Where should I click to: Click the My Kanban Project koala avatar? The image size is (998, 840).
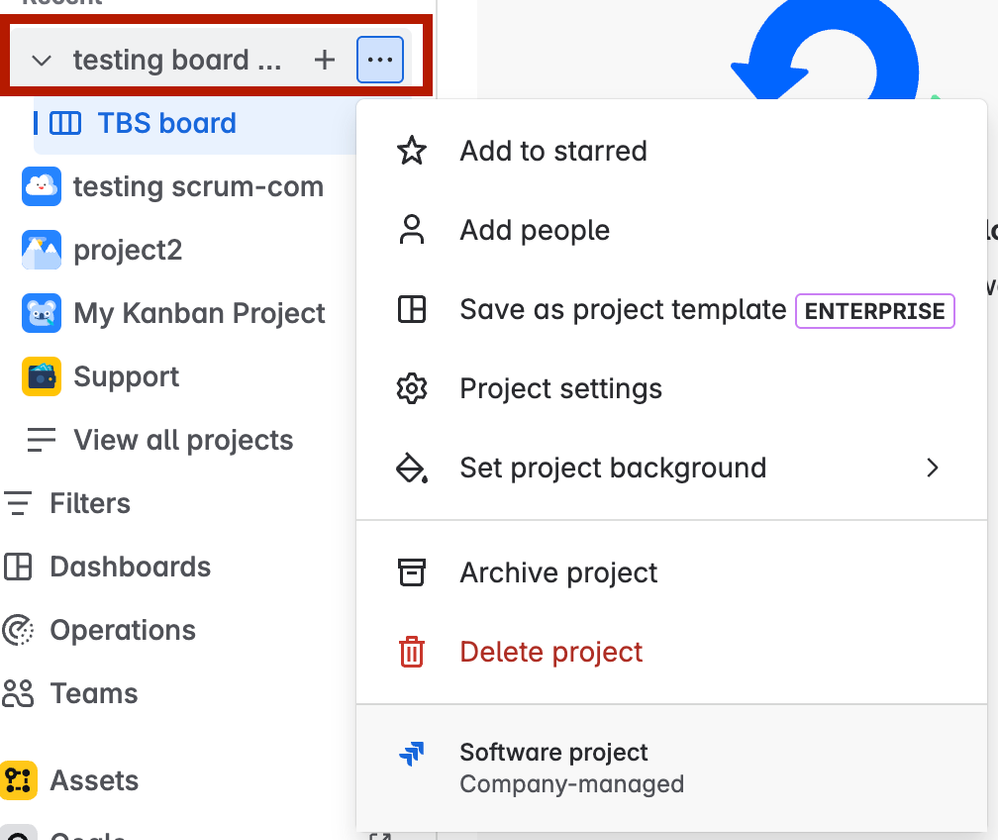pos(41,313)
